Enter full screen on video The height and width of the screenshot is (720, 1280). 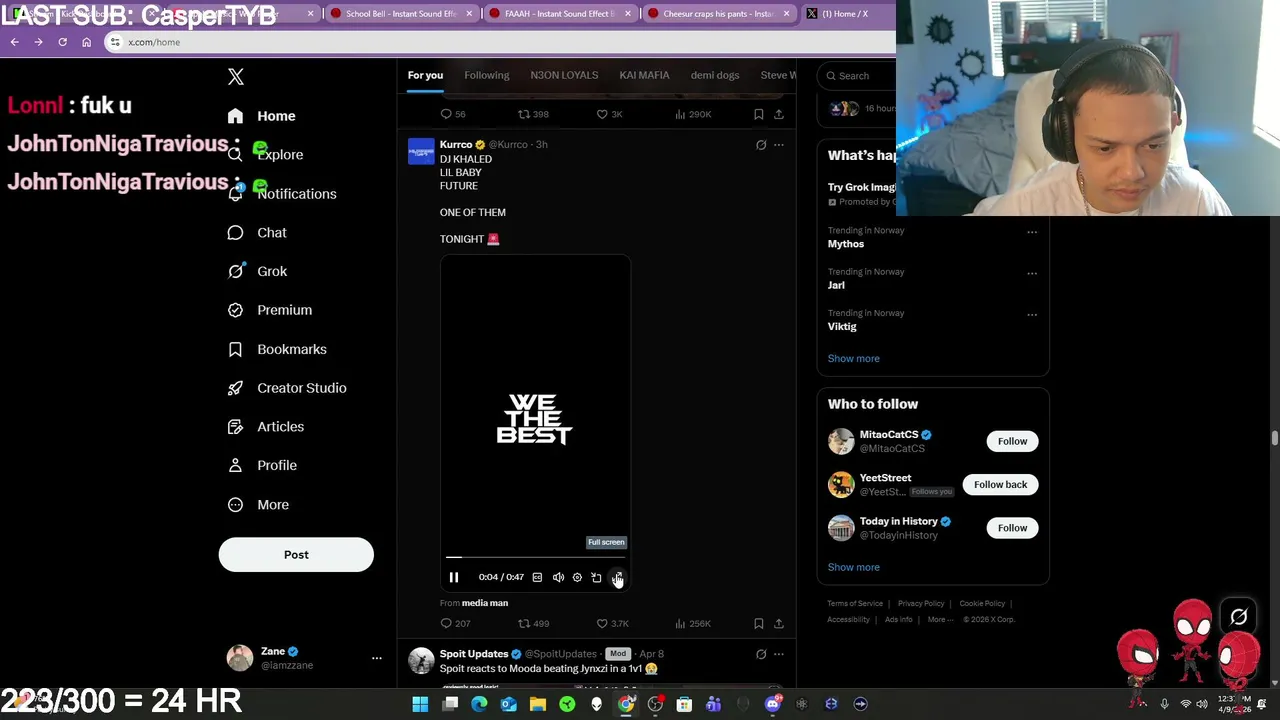[x=617, y=577]
